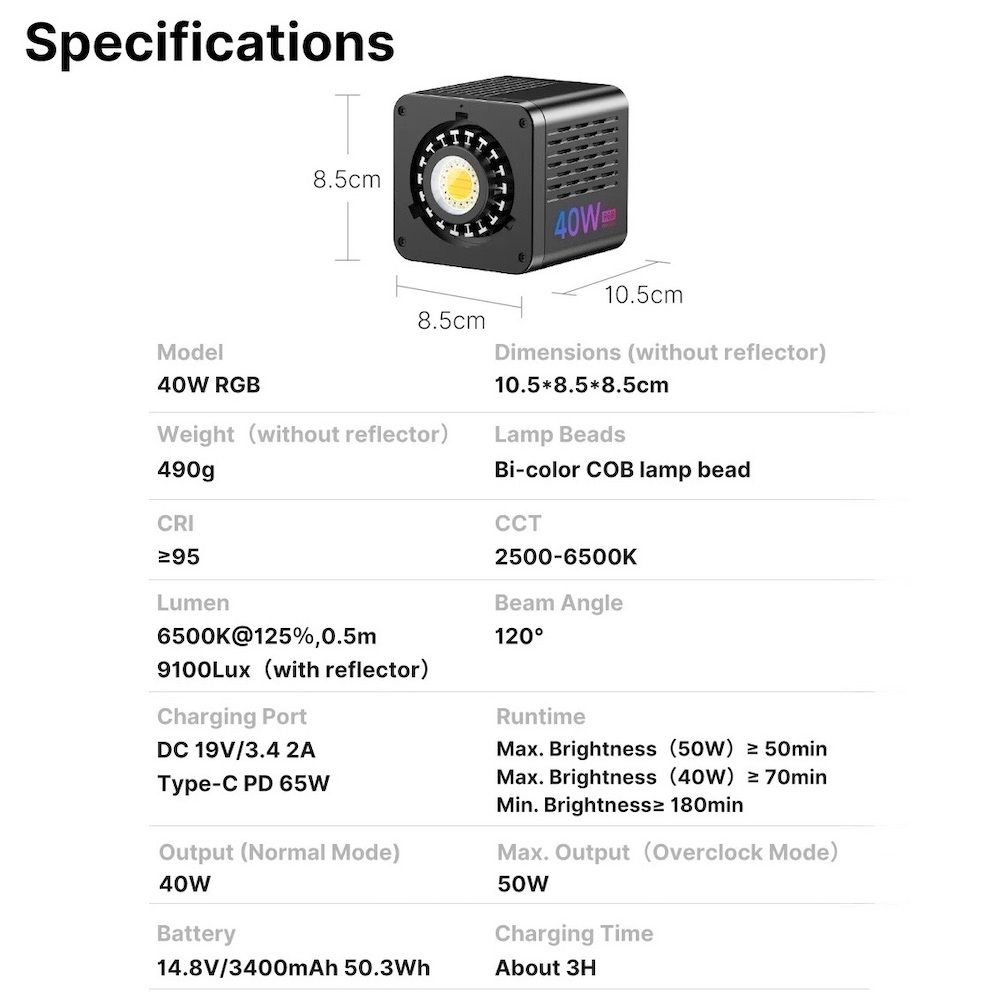
Task: Click the 10.5*8.5*8.5cm dimensions value
Action: point(581,384)
